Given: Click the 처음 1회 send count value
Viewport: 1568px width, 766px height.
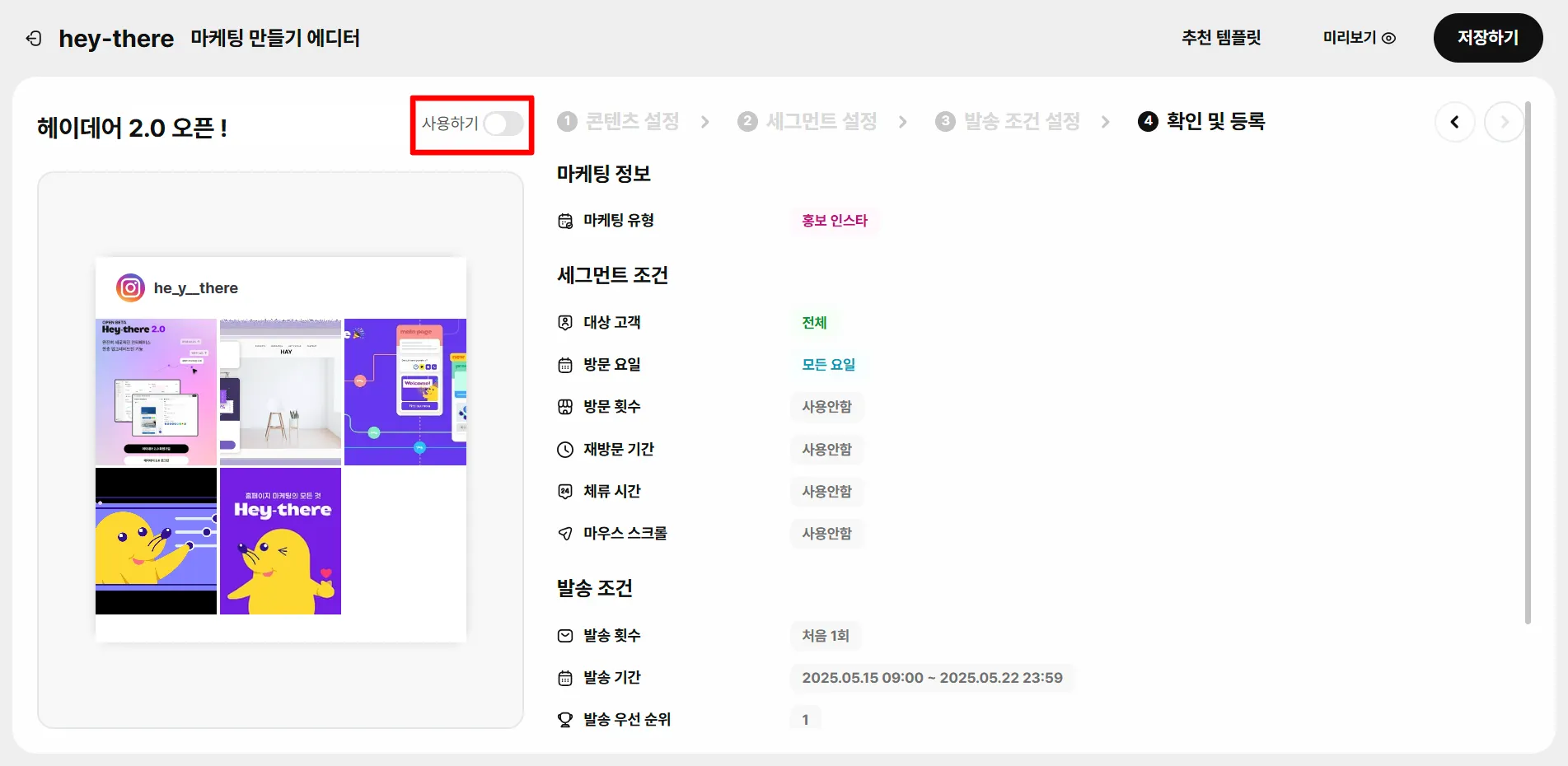Looking at the screenshot, I should pos(826,636).
